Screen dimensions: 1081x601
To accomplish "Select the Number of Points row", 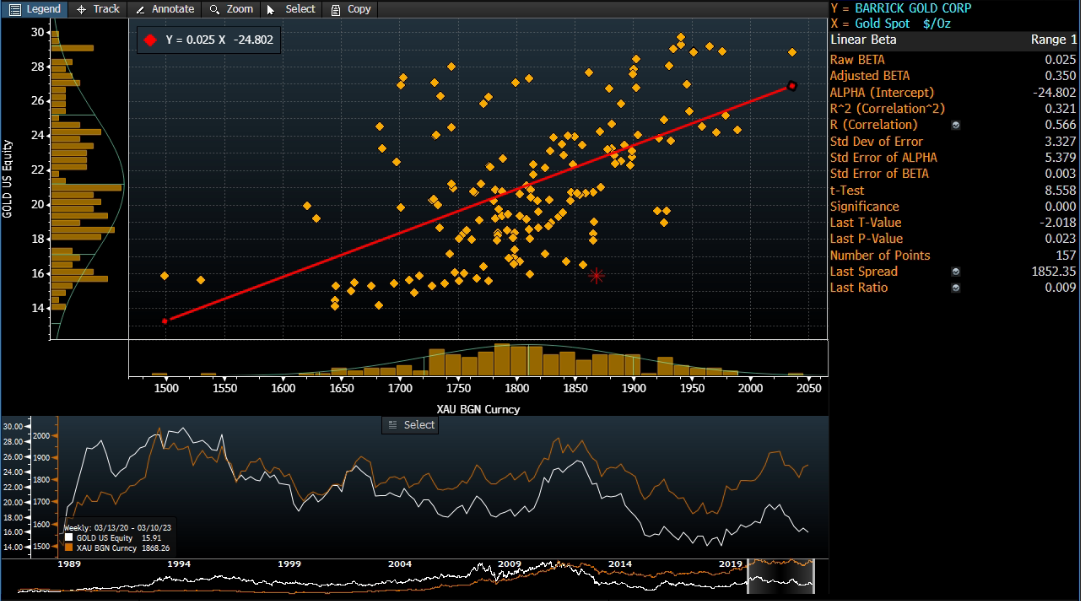I will coord(953,255).
